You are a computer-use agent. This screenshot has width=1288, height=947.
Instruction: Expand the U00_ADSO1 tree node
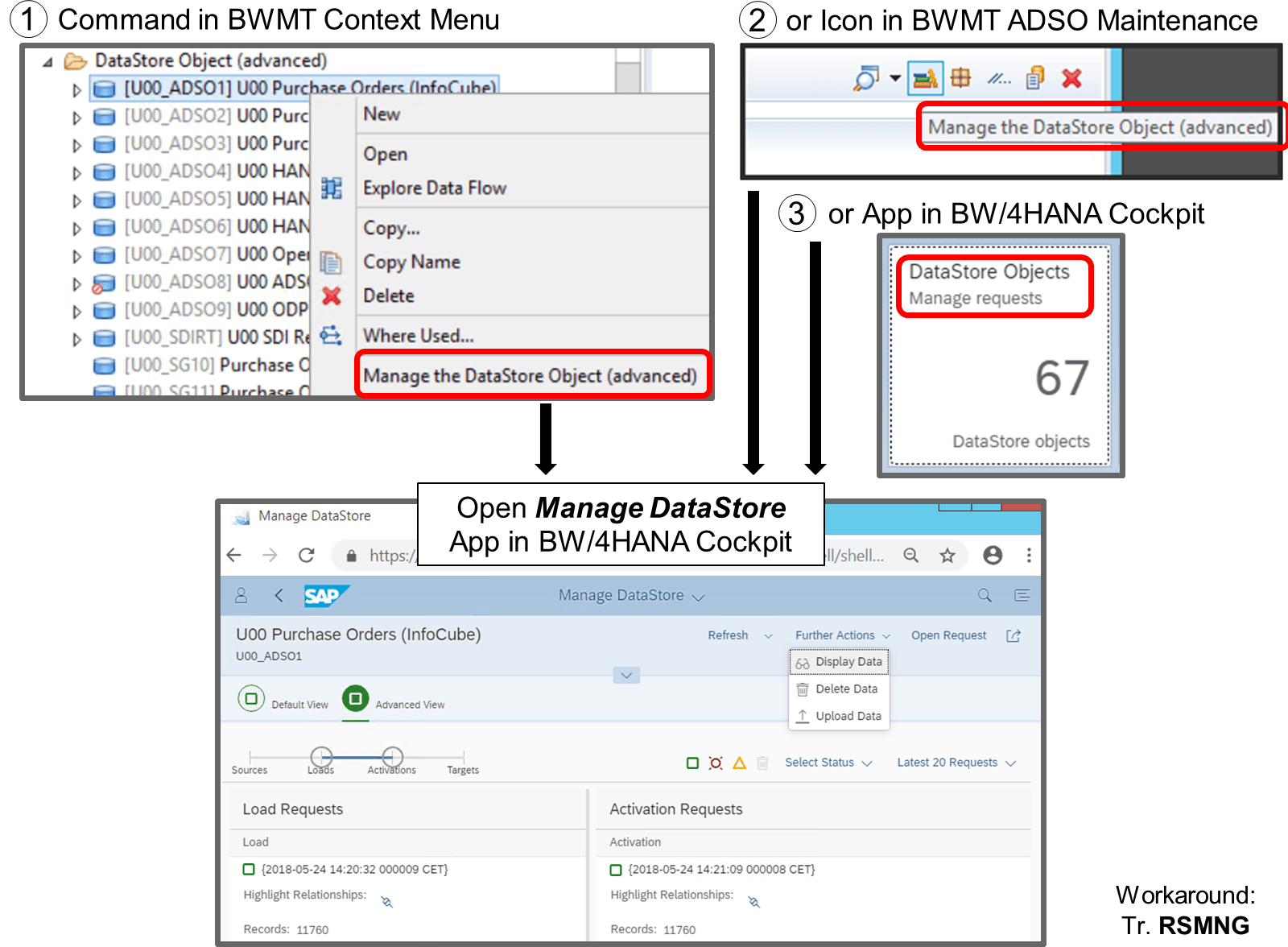click(x=76, y=89)
